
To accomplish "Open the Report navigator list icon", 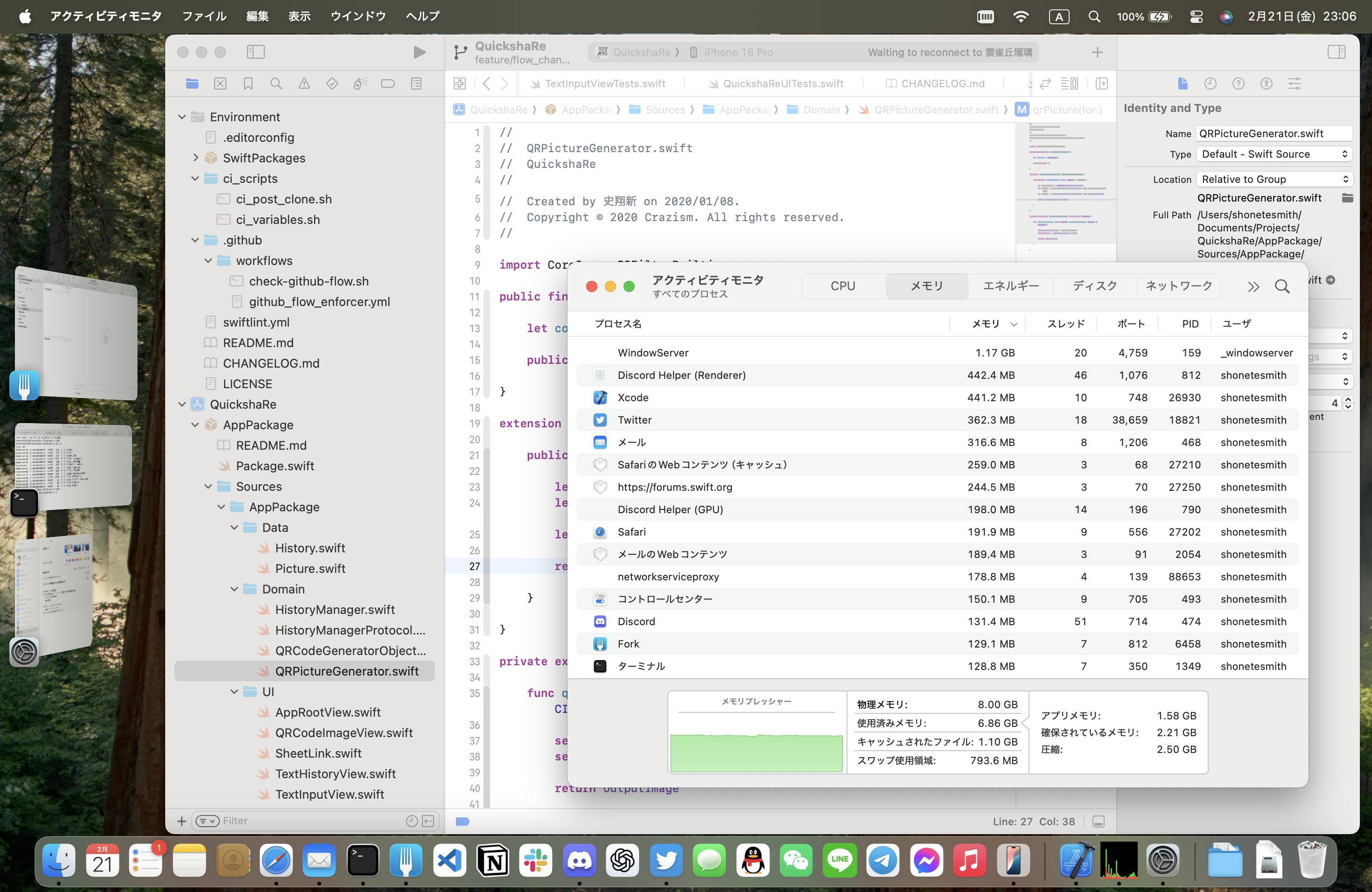I will click(416, 84).
